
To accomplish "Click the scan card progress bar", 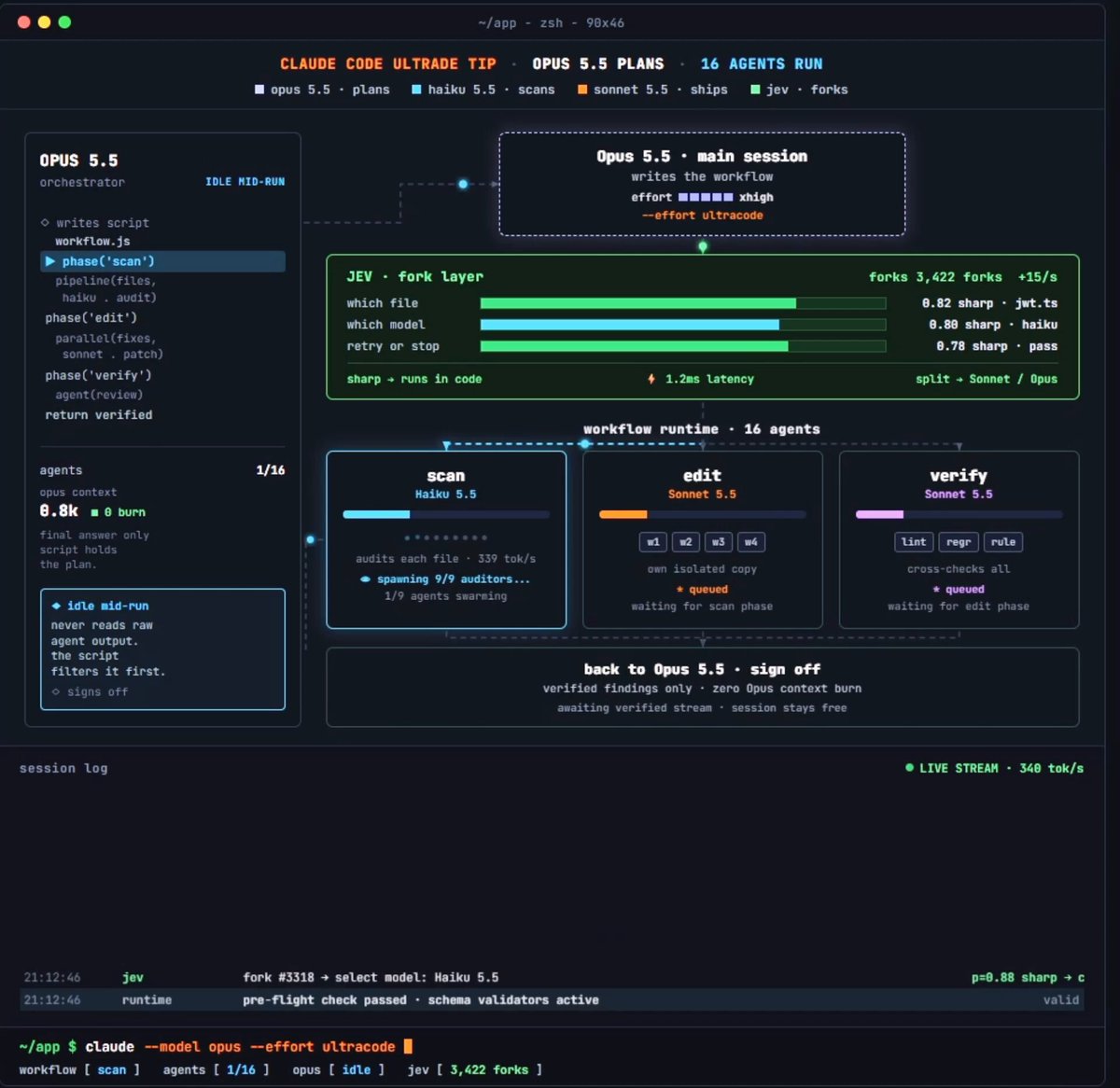I will pyautogui.click(x=446, y=514).
